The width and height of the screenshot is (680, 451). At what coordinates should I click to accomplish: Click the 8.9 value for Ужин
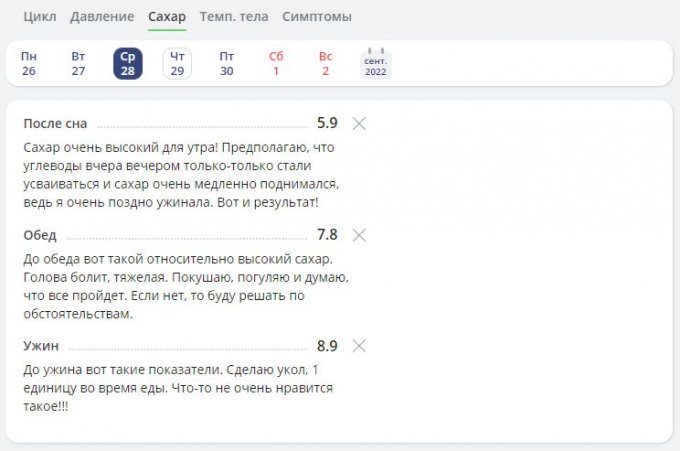coord(327,346)
